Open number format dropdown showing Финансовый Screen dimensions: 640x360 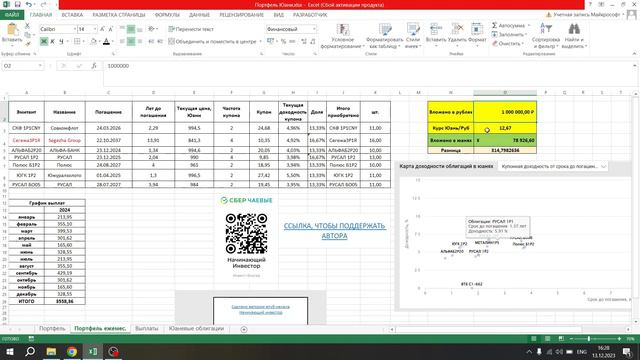point(314,29)
